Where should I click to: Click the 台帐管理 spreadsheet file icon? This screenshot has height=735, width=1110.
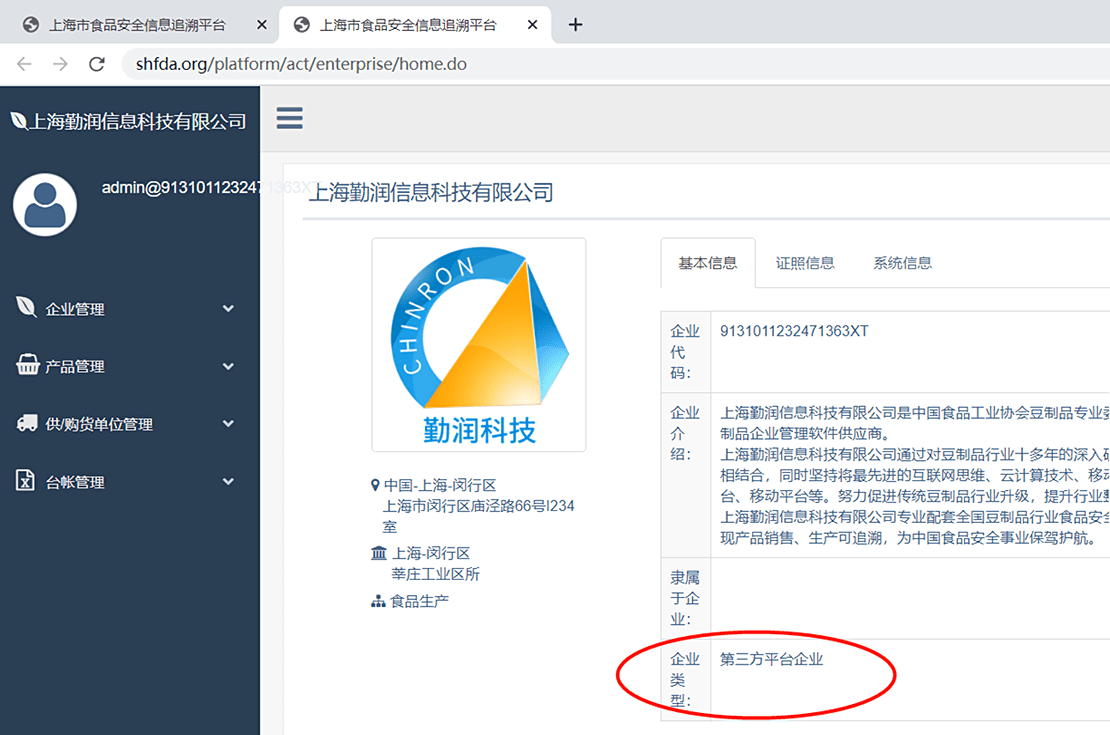coord(25,480)
